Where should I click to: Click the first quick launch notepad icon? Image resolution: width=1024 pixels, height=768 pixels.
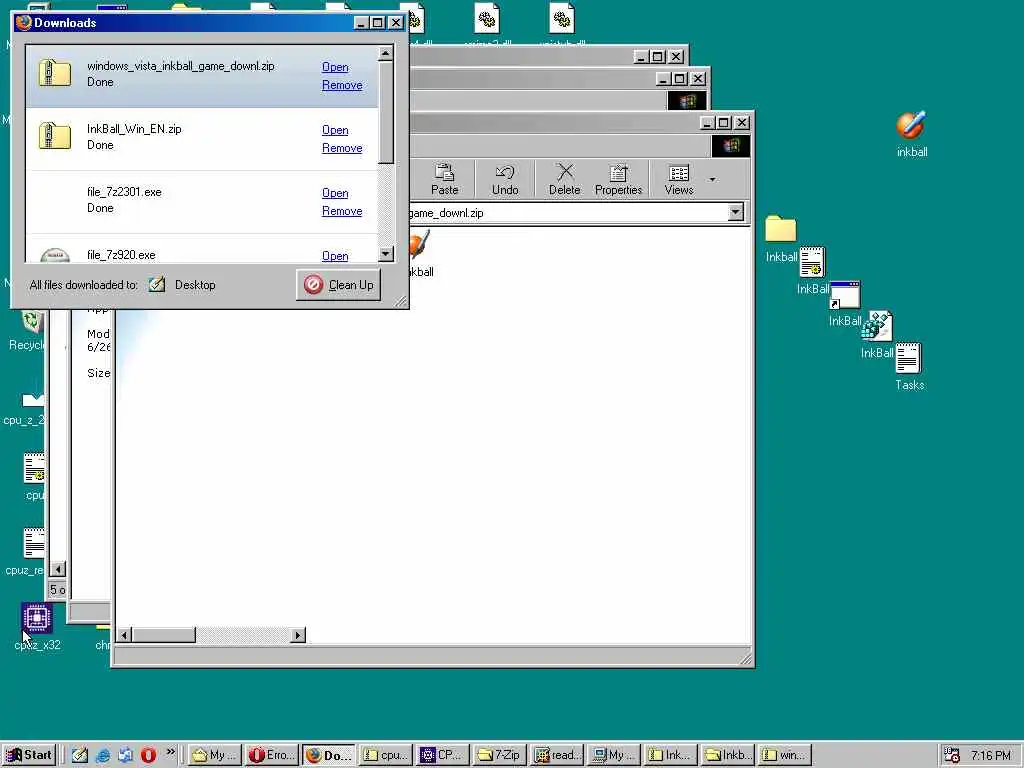[x=80, y=755]
